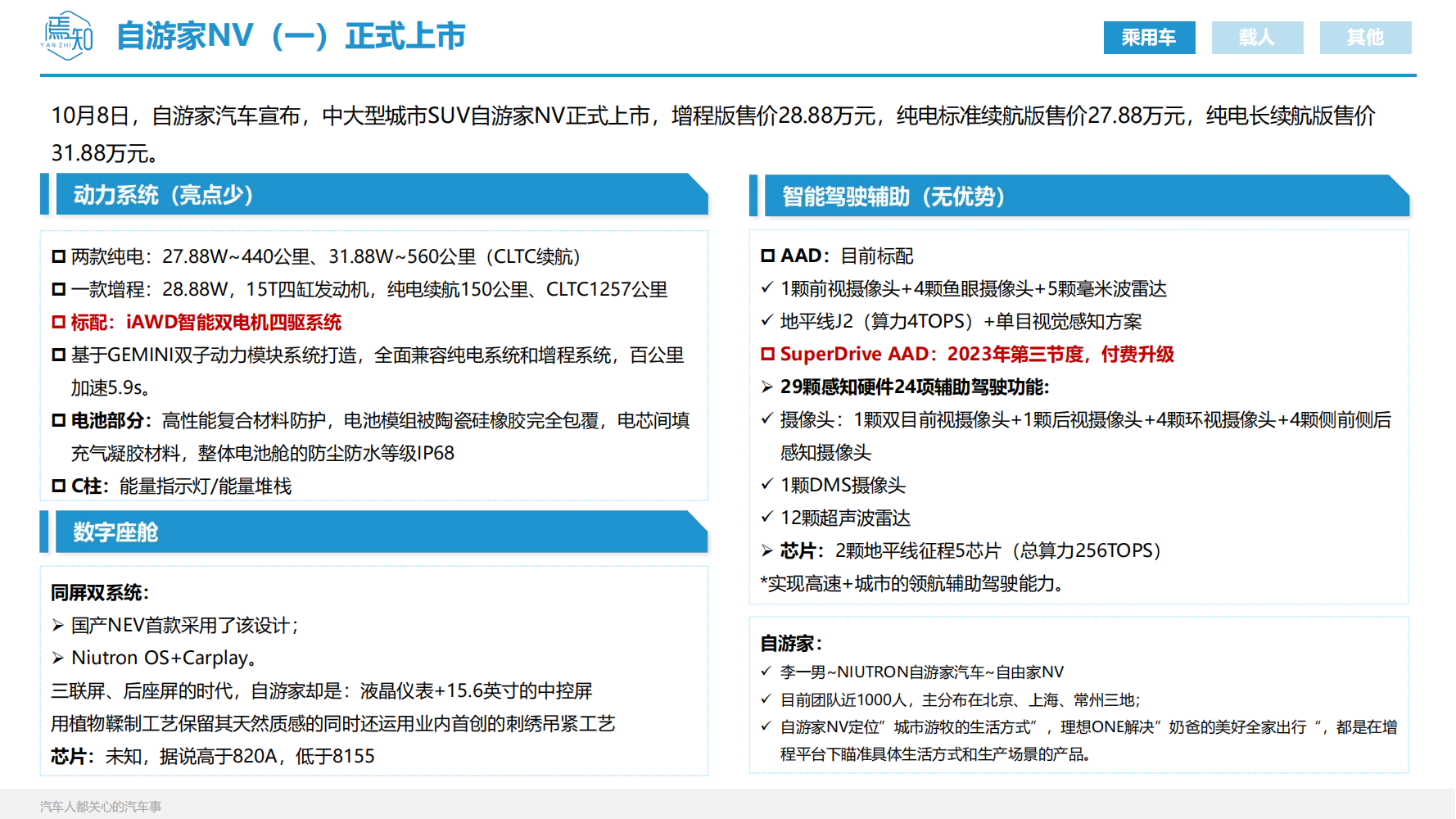Click the line 目前团队近1000人

coord(951,700)
